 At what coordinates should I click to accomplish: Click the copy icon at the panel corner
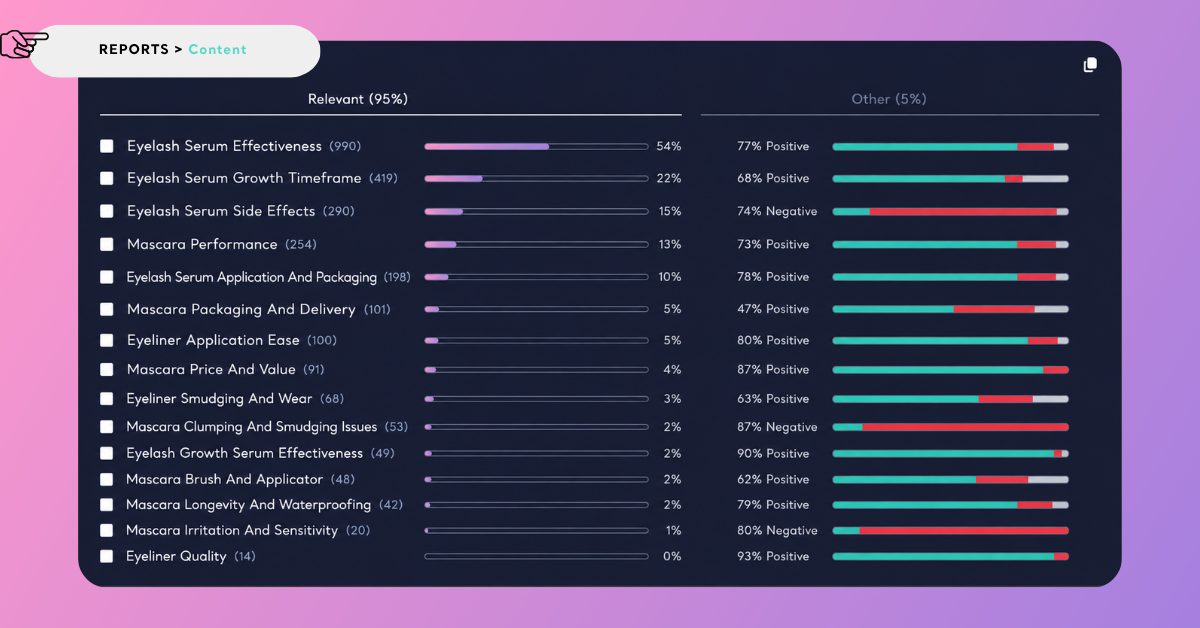[1090, 65]
